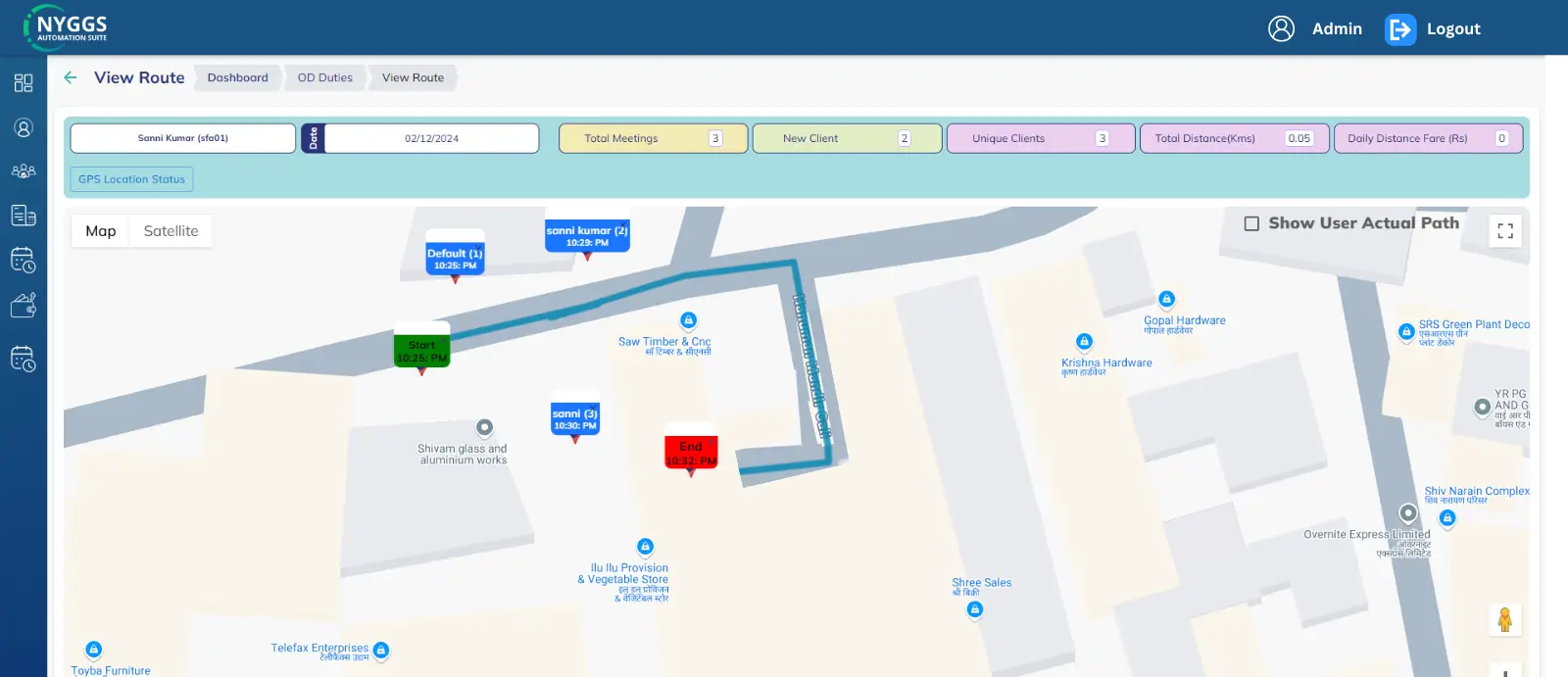
Task: Click the New Client card
Action: tap(847, 138)
